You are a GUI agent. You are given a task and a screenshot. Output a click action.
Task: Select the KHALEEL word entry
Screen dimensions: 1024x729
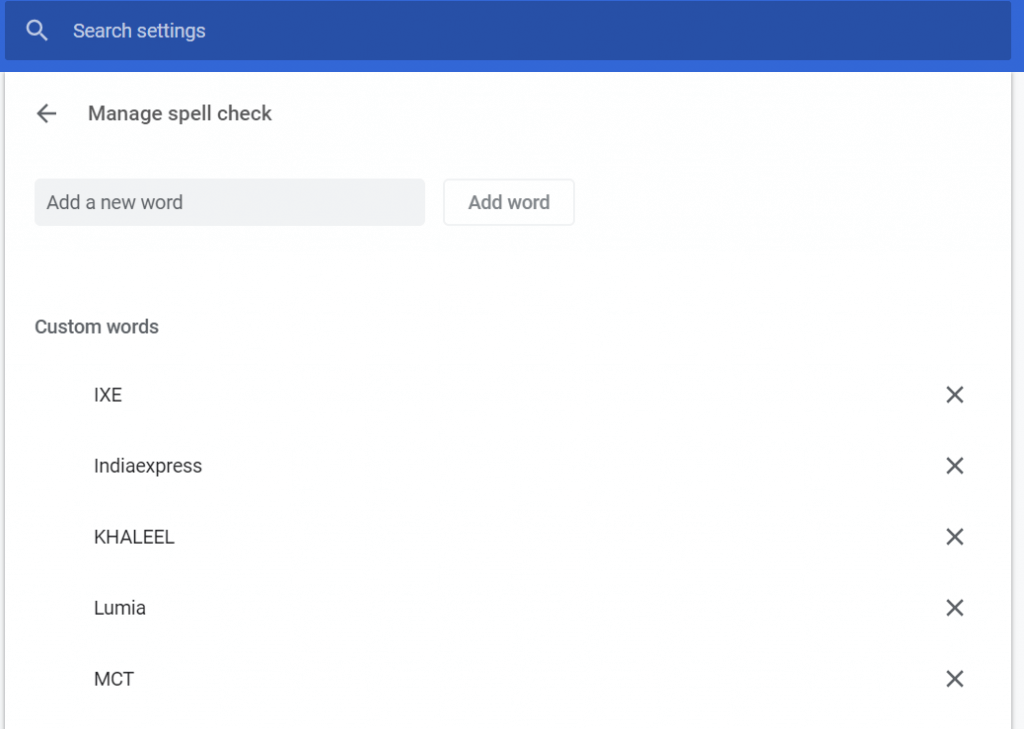(x=134, y=537)
